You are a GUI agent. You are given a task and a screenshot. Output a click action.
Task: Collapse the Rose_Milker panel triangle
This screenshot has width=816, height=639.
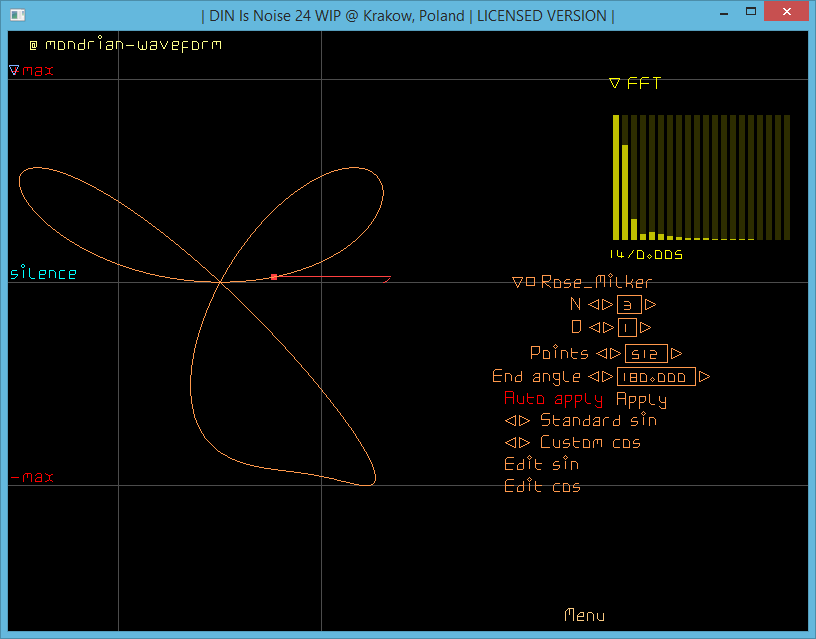pyautogui.click(x=517, y=283)
